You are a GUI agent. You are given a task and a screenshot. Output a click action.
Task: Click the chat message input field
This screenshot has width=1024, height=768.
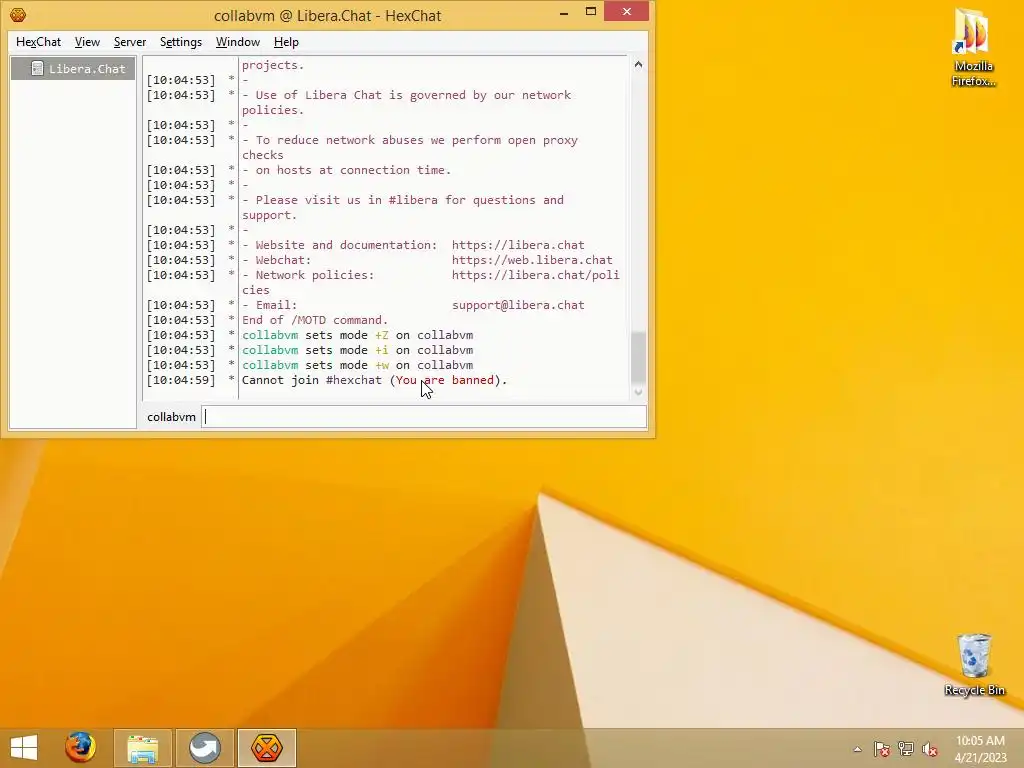[x=424, y=417]
